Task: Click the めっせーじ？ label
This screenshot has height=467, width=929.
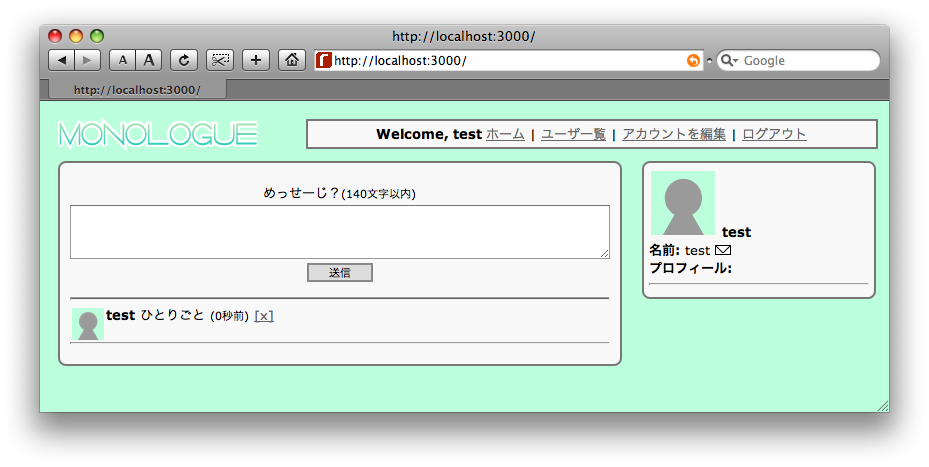Action: coord(302,193)
